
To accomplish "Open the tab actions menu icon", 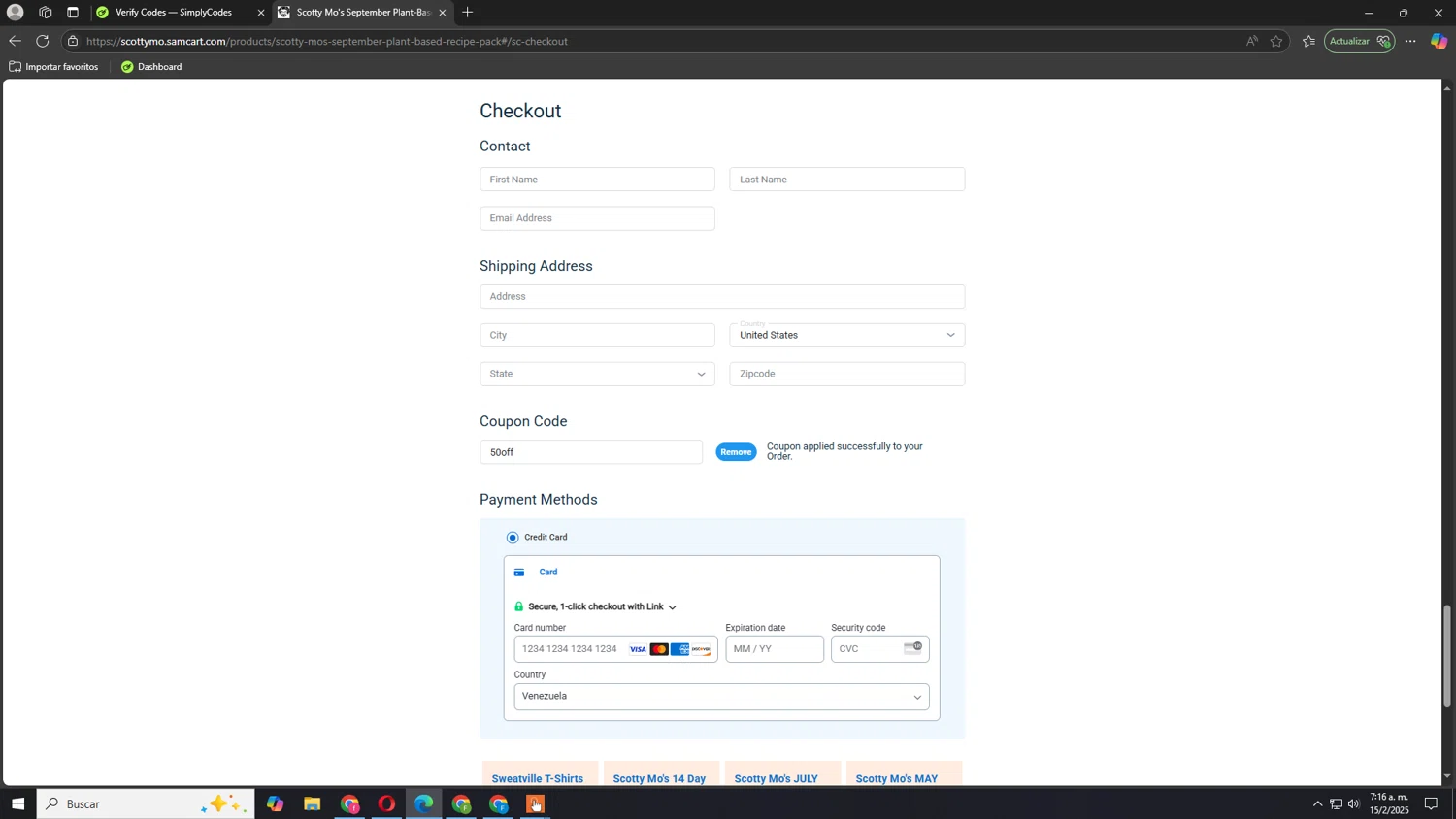I will click(x=73, y=13).
